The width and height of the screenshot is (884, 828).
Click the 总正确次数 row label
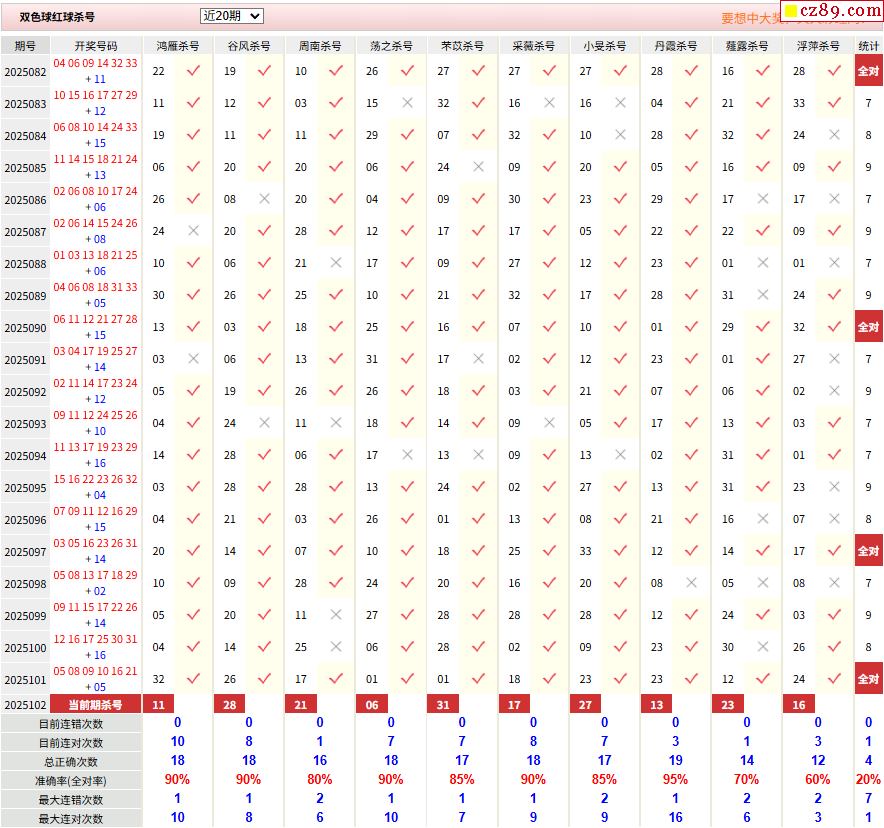coord(71,762)
